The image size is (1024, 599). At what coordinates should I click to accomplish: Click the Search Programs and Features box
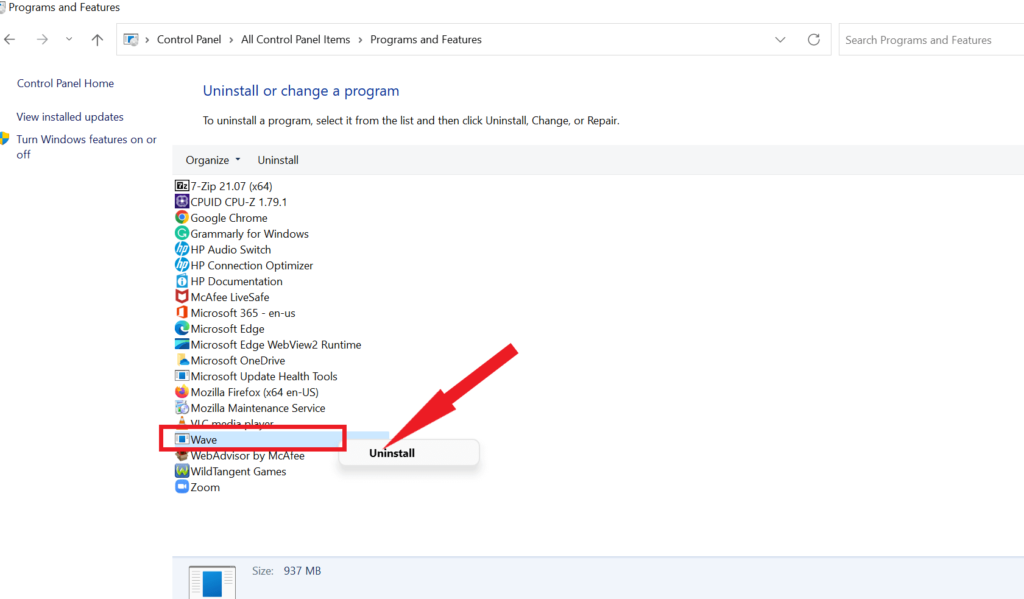[931, 40]
